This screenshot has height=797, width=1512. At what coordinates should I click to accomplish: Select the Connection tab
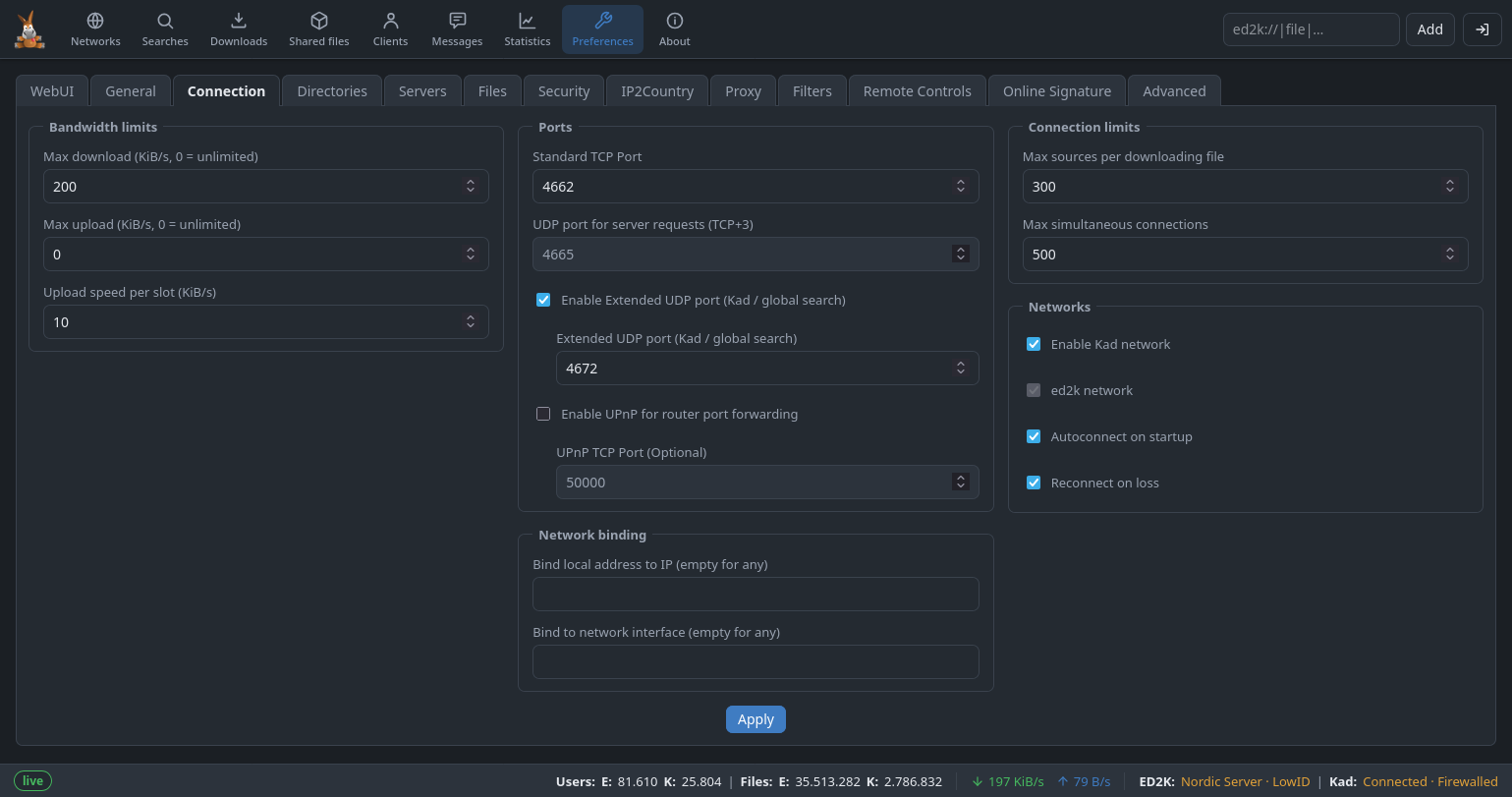click(226, 90)
